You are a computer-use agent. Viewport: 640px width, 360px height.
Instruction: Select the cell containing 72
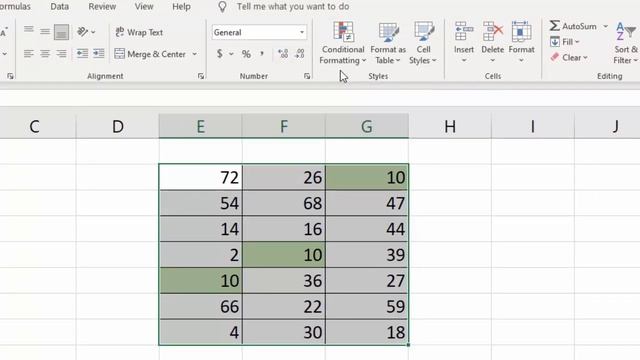point(201,177)
